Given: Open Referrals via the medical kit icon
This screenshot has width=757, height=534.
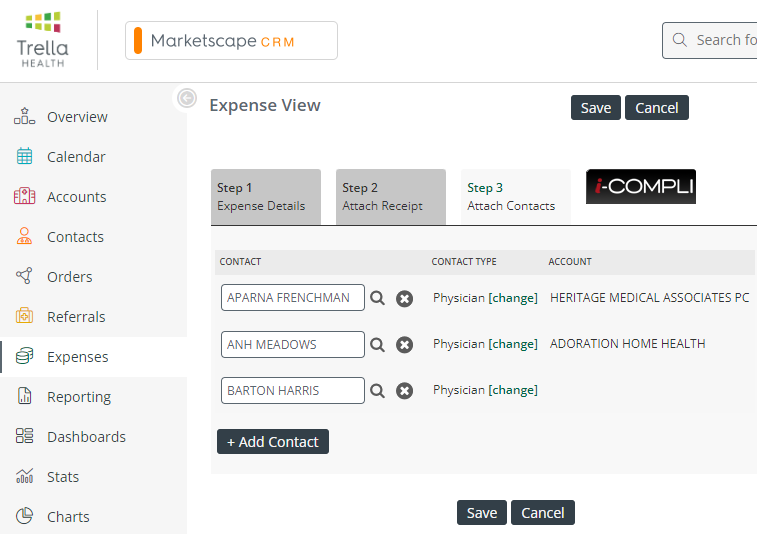Looking at the screenshot, I should coord(24,316).
